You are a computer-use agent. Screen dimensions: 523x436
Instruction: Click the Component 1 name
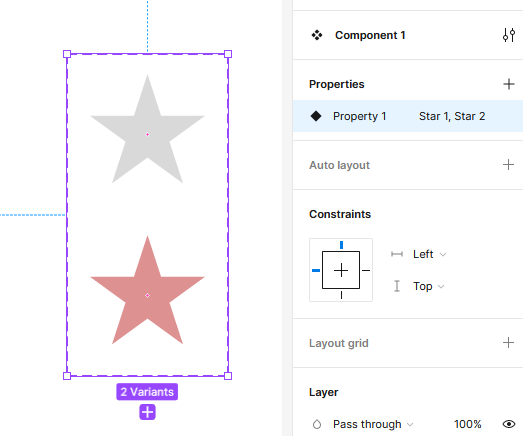370,35
